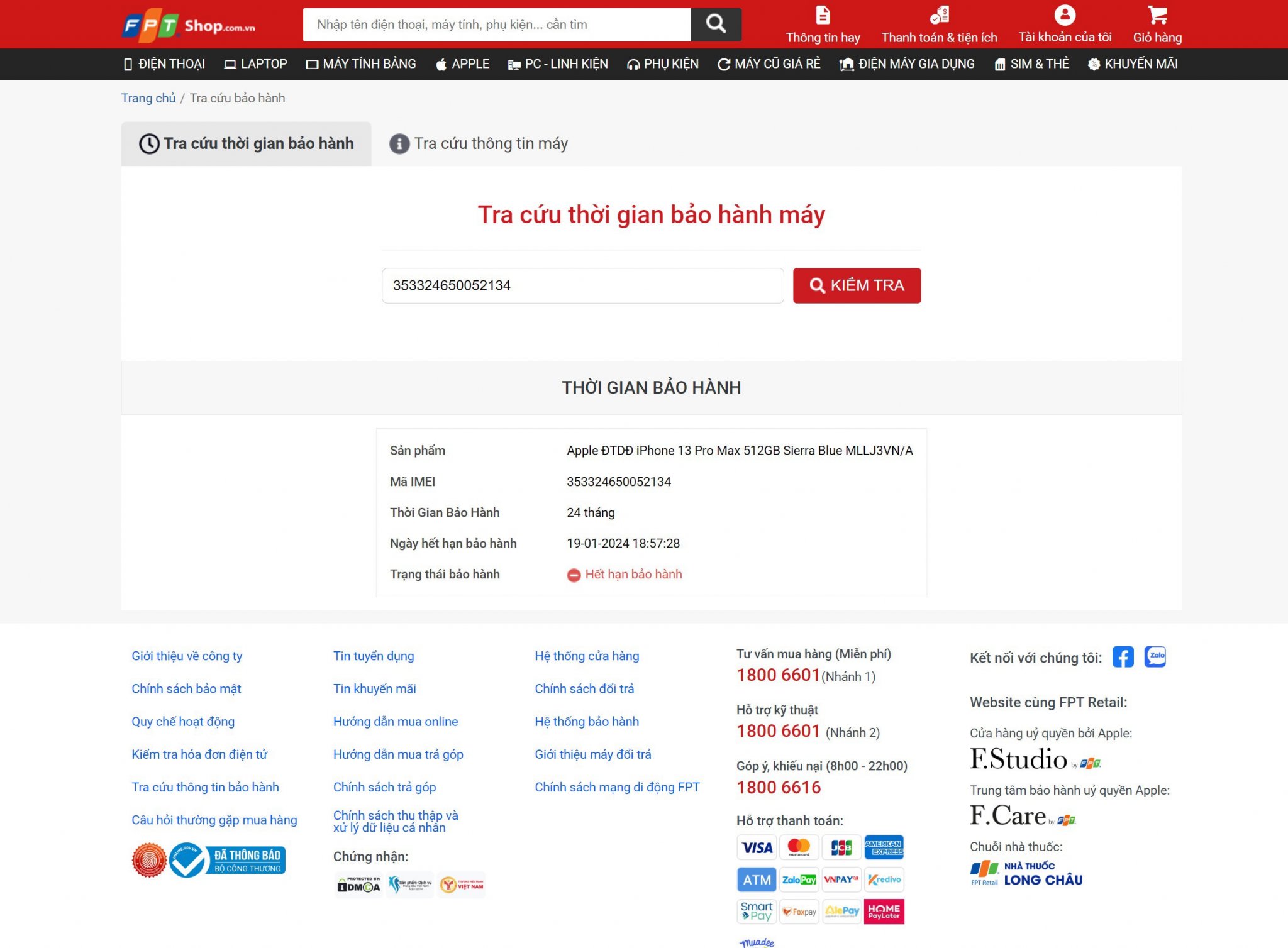Image resolution: width=1288 pixels, height=948 pixels.
Task: Select the VNPAY payment logo
Action: 841,879
